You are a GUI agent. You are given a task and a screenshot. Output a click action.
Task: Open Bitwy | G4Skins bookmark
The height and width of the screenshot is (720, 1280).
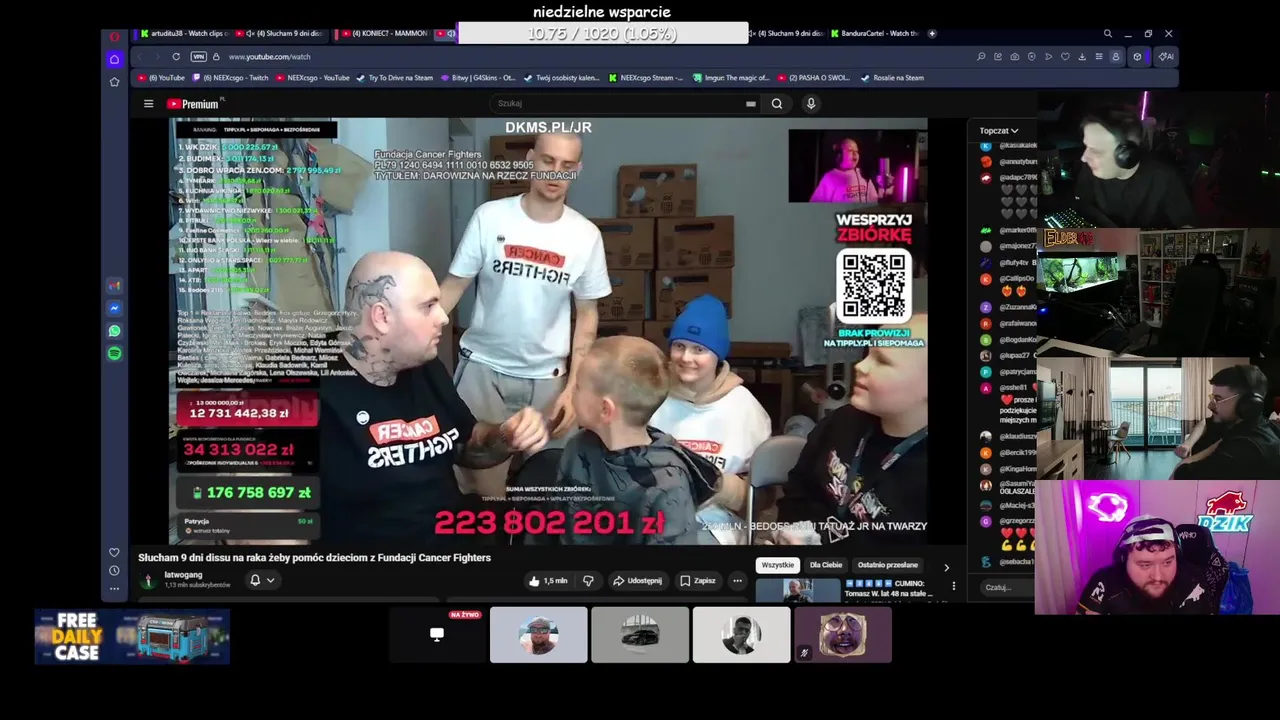coord(479,78)
